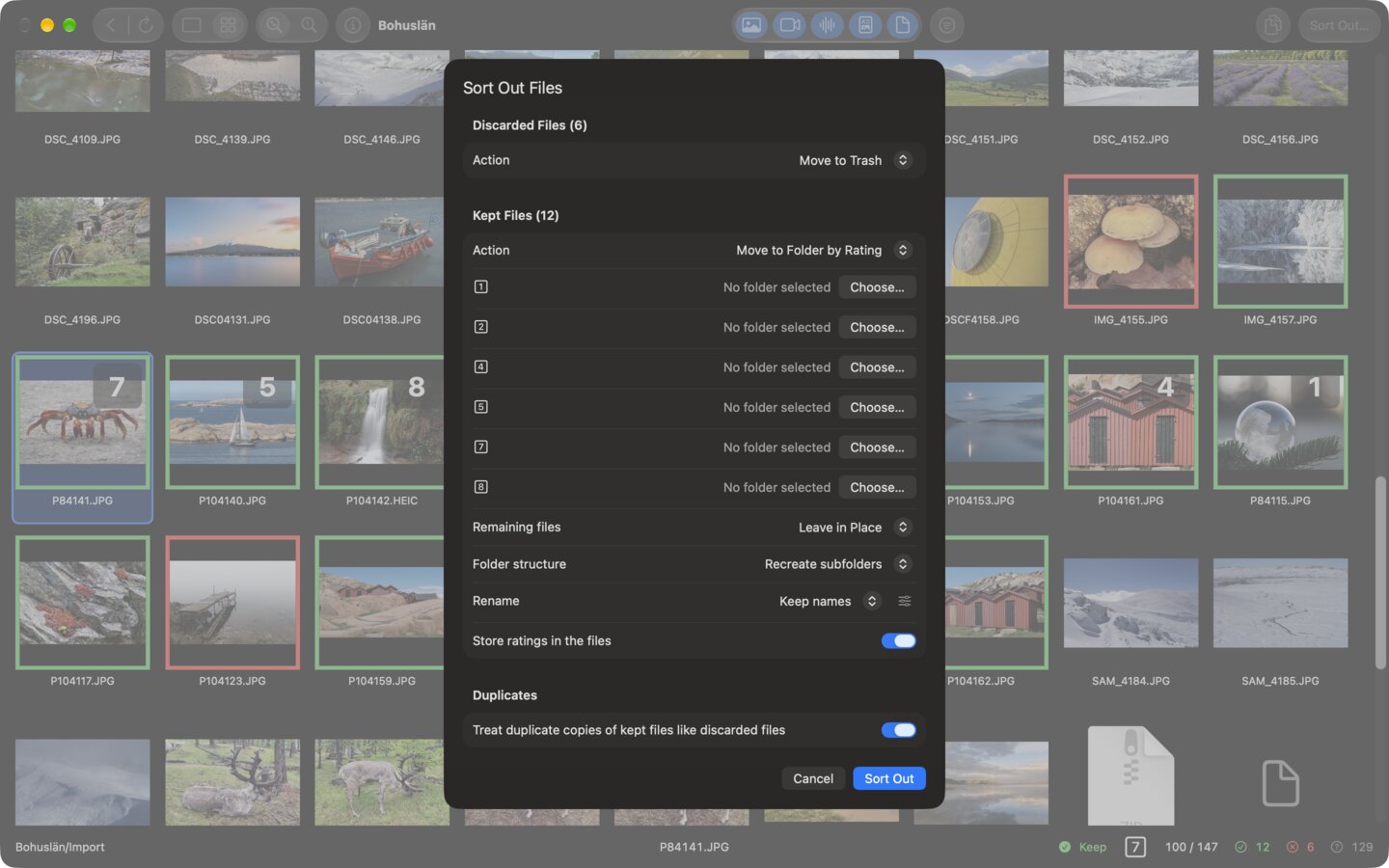1389x868 pixels.
Task: Switch to single image view mode
Action: (x=192, y=25)
